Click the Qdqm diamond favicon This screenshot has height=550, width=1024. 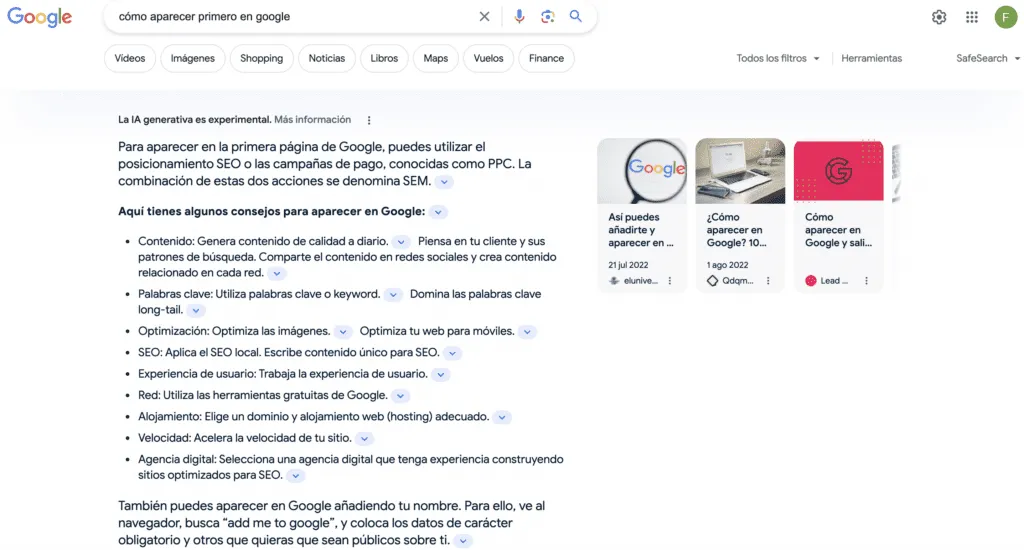[712, 281]
